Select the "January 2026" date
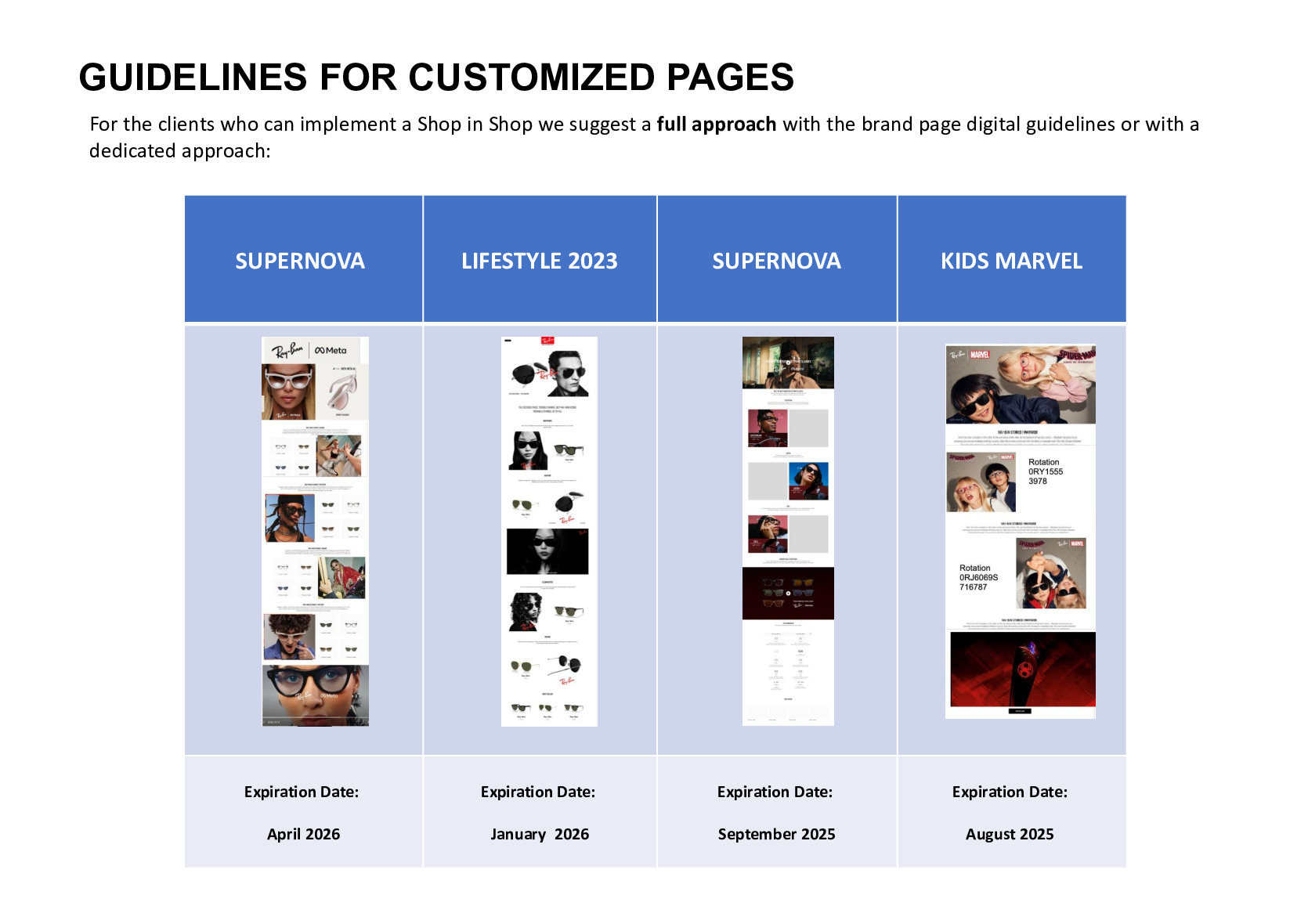Screen dimensions: 1308x924 click(x=540, y=834)
